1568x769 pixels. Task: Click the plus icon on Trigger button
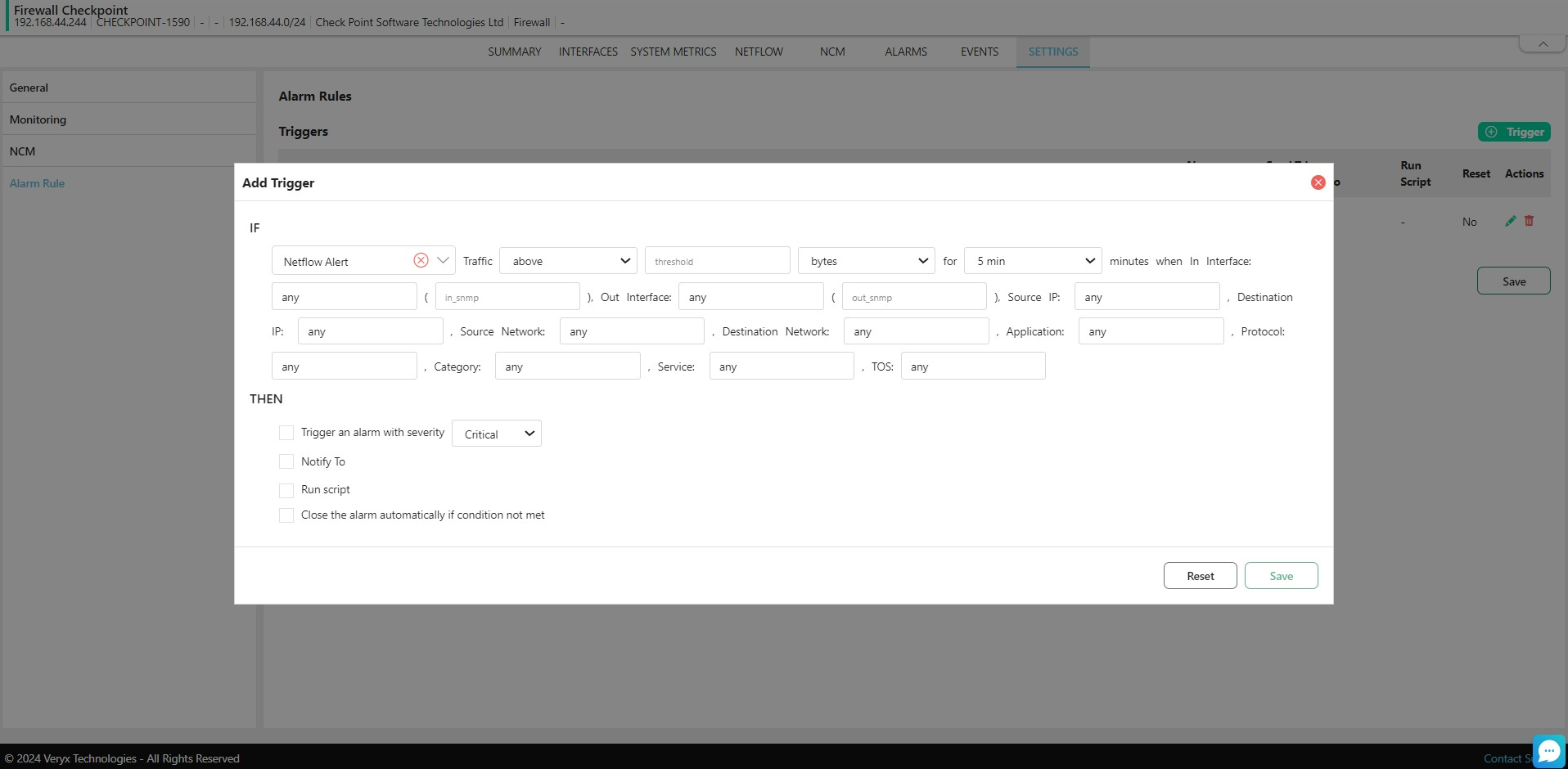click(1491, 132)
